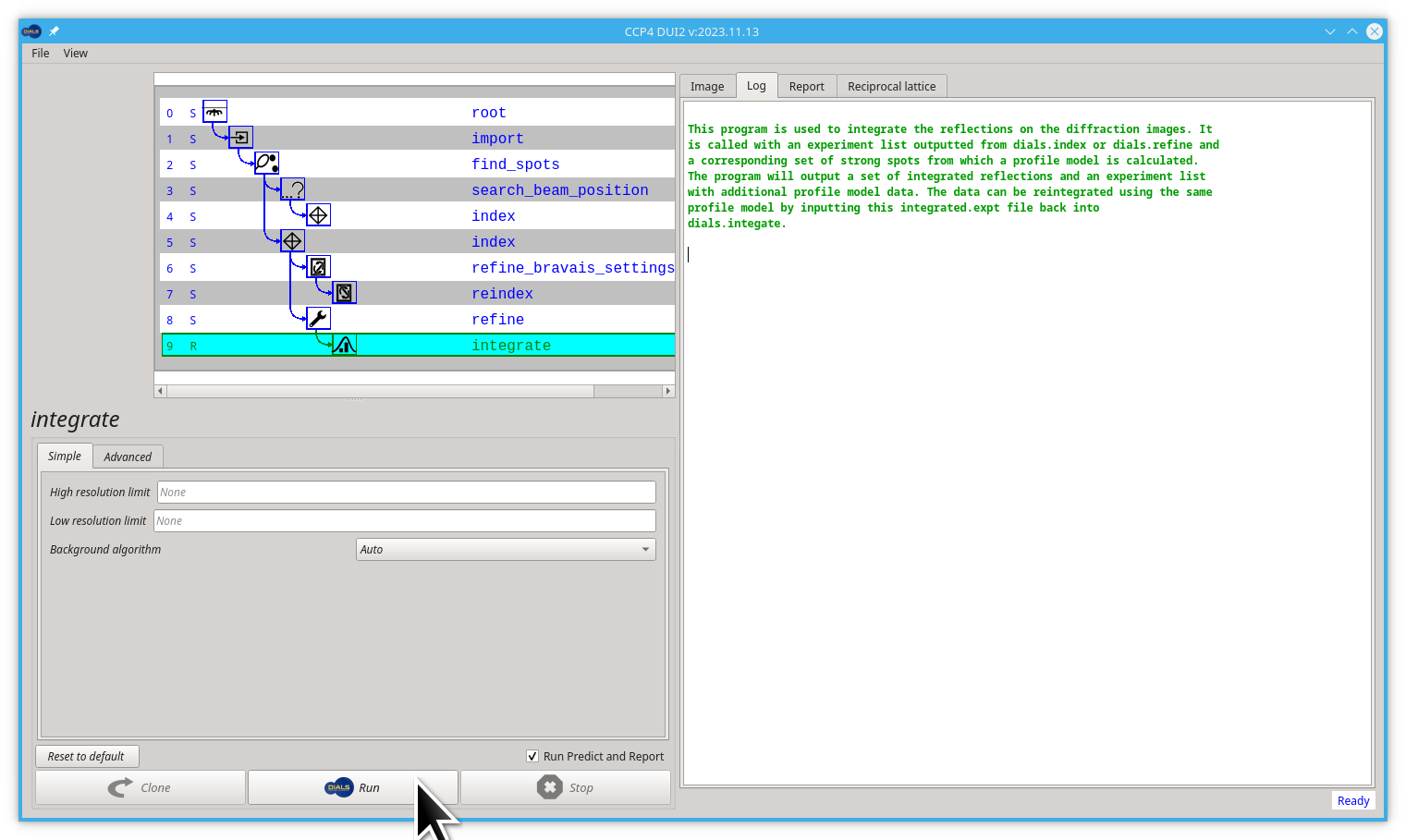Viewport: 1406px width, 840px height.
Task: Click the High resolution limit field
Action: pyautogui.click(x=407, y=492)
